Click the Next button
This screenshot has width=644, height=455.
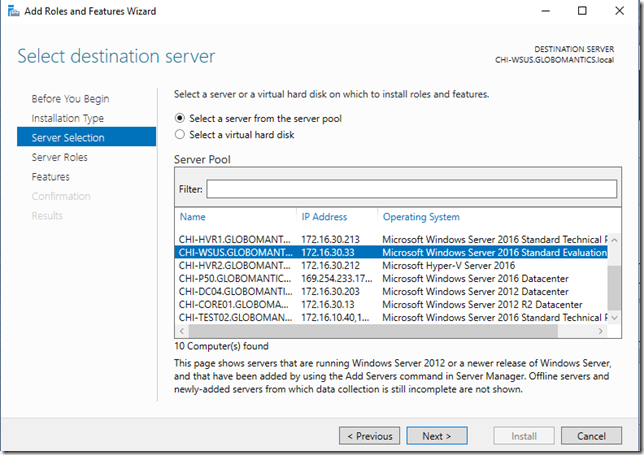click(x=437, y=436)
